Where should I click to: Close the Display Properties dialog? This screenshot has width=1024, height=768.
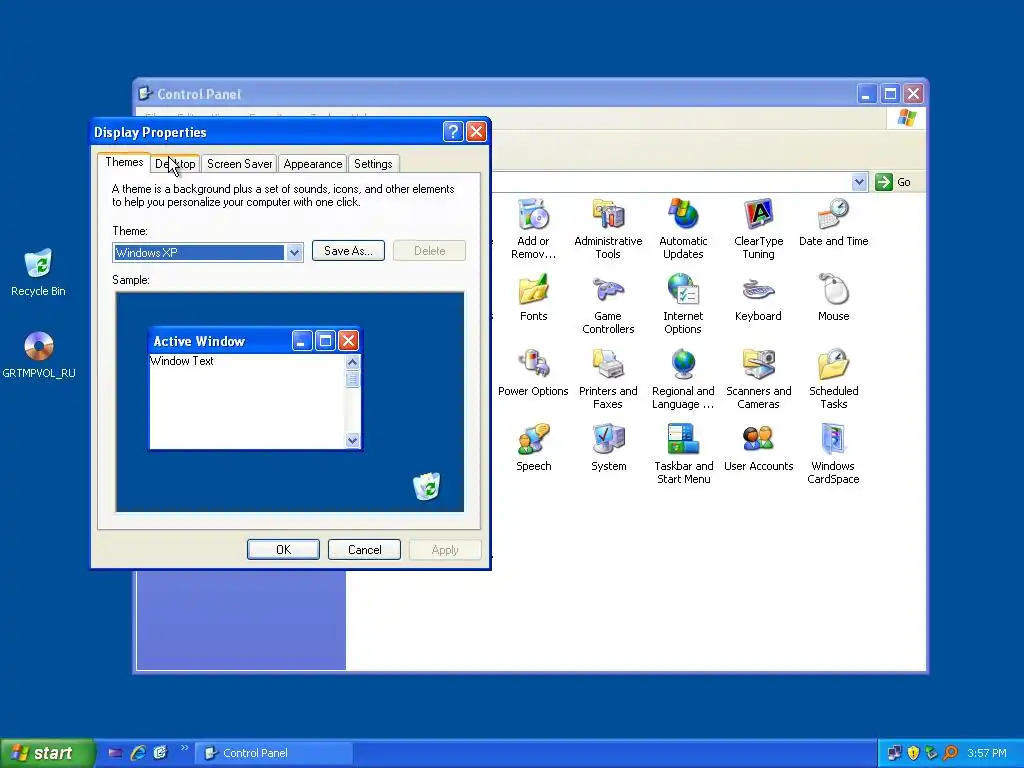(x=477, y=132)
